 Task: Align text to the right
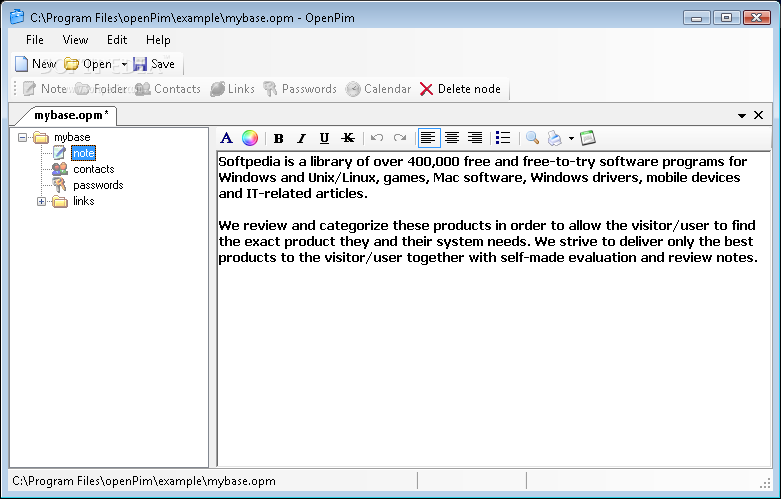coord(475,138)
